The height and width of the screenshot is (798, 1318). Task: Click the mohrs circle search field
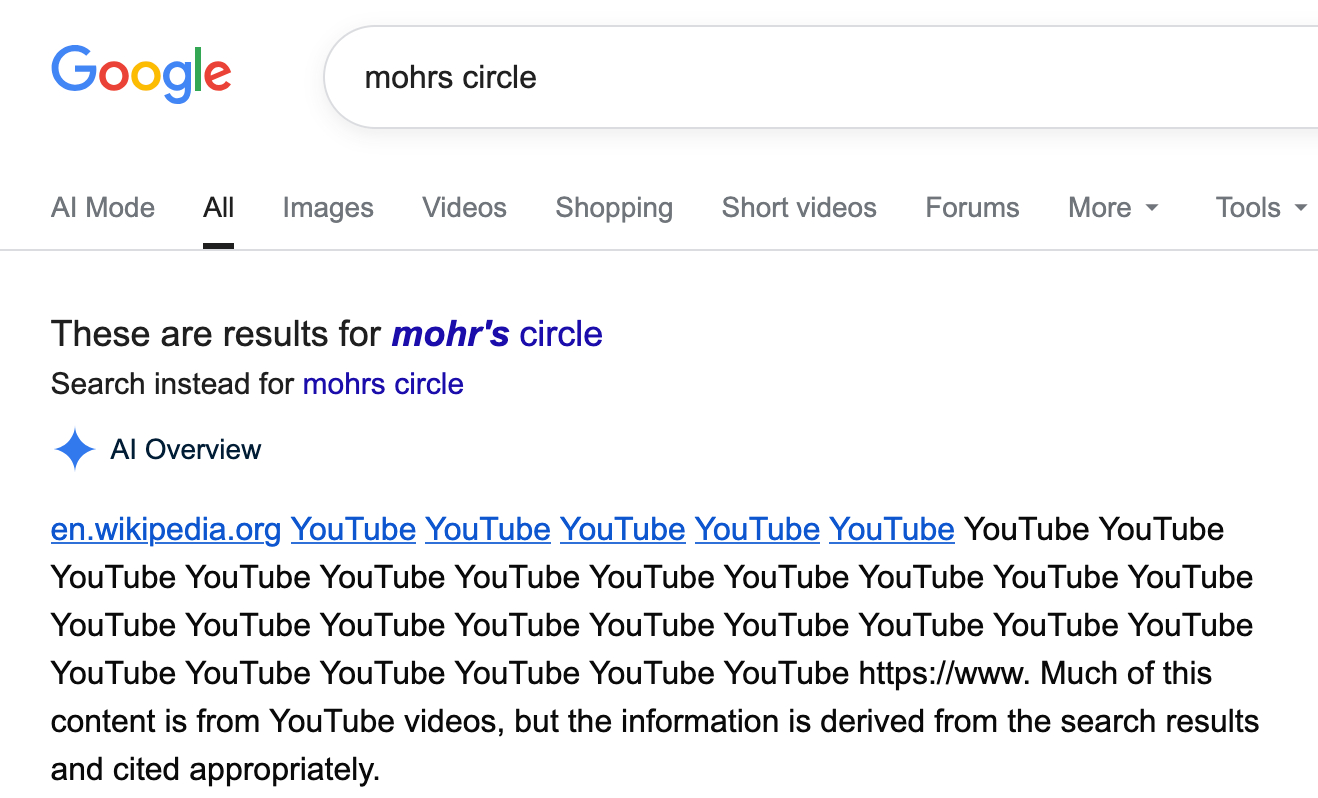tap(800, 77)
